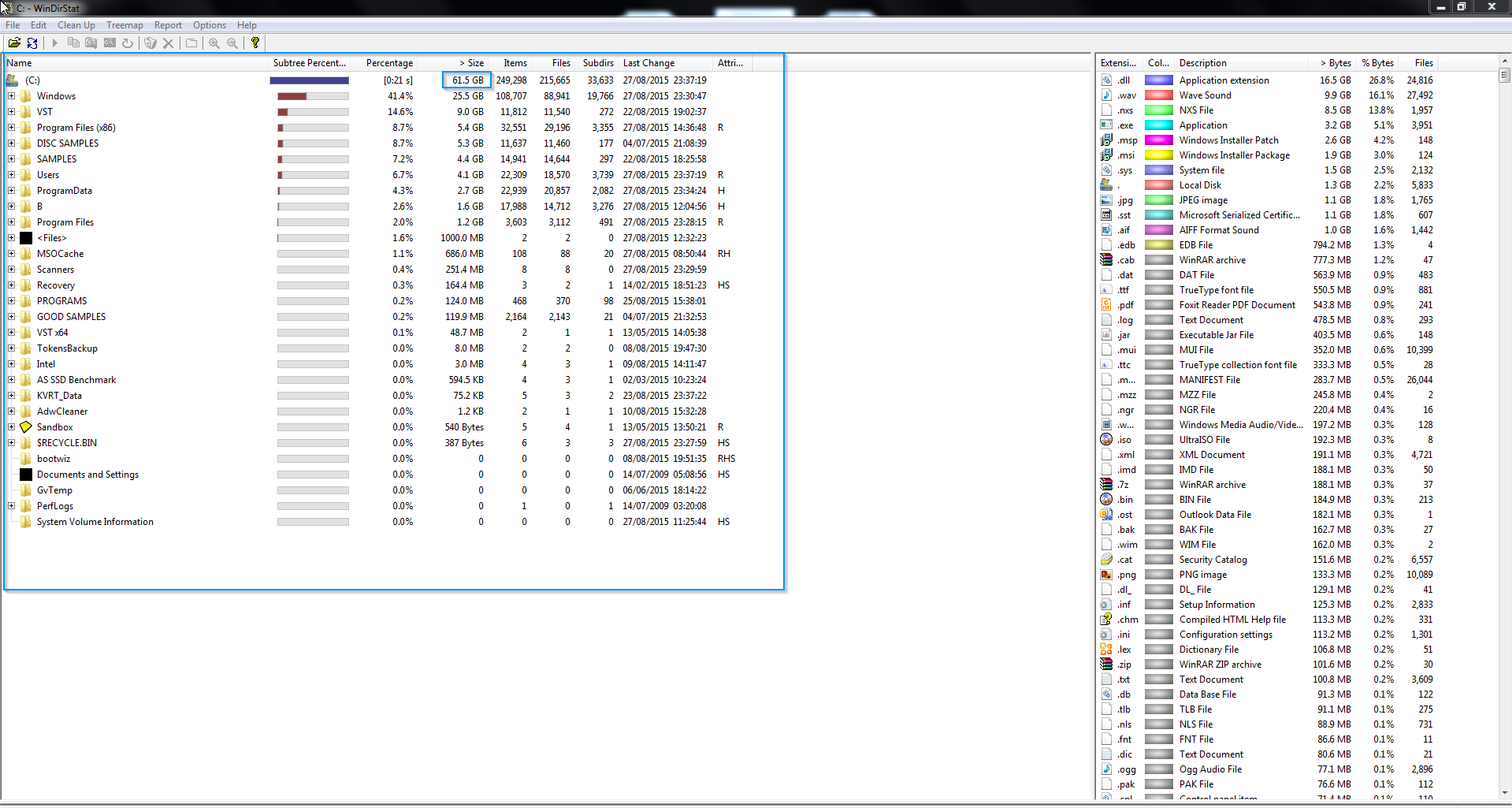Select Documents and Settings tree item
This screenshot has height=808, width=1512.
[87, 475]
